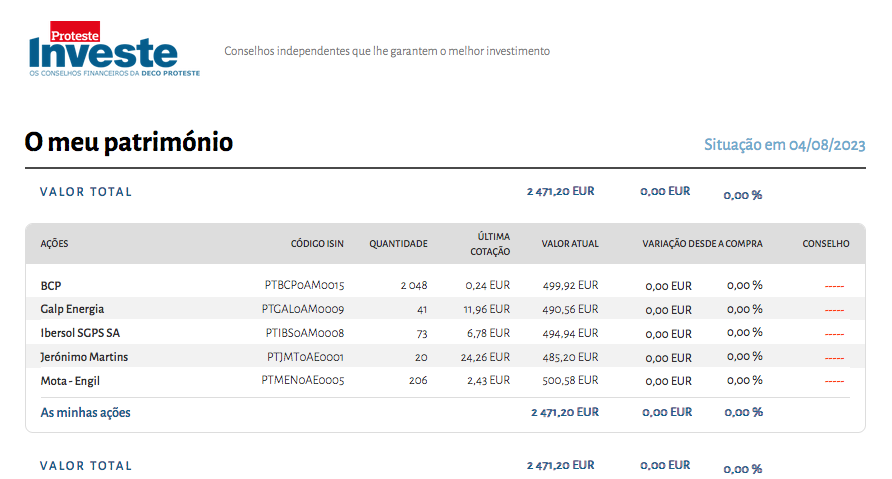Open the BCP stock row
892x479 pixels.
51,286
